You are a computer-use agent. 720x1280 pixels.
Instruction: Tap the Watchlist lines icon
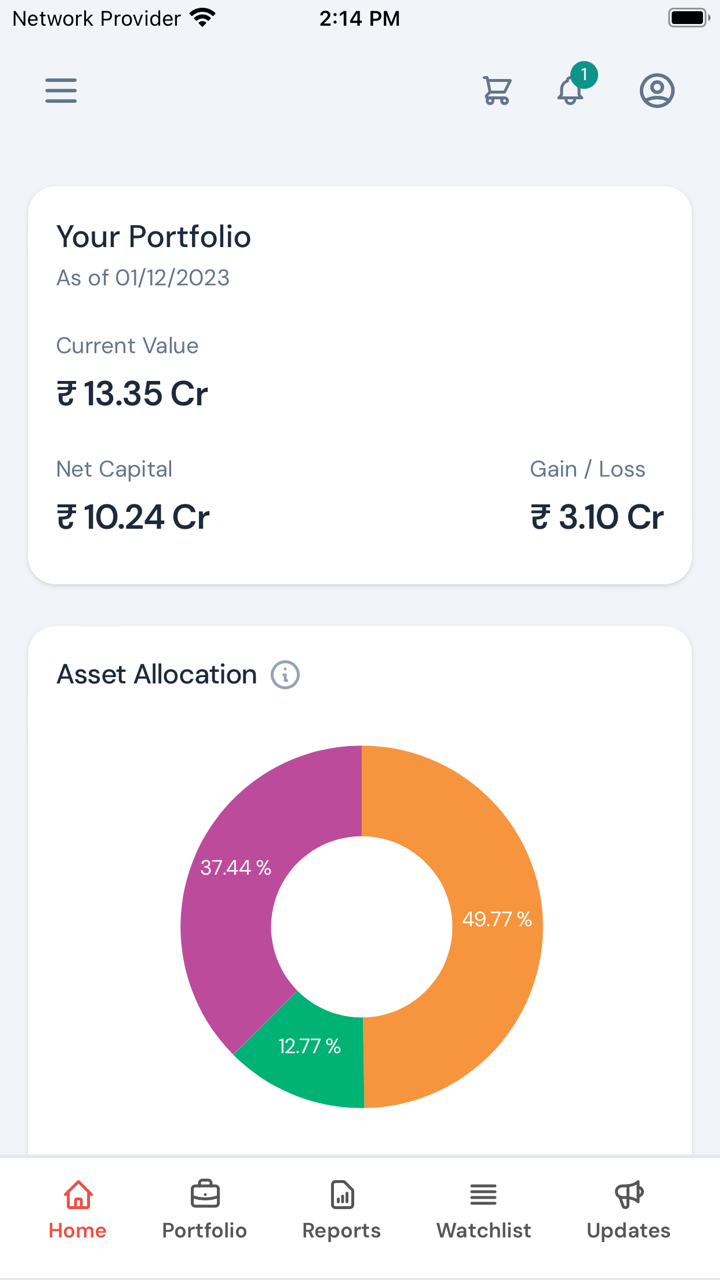click(x=484, y=1194)
